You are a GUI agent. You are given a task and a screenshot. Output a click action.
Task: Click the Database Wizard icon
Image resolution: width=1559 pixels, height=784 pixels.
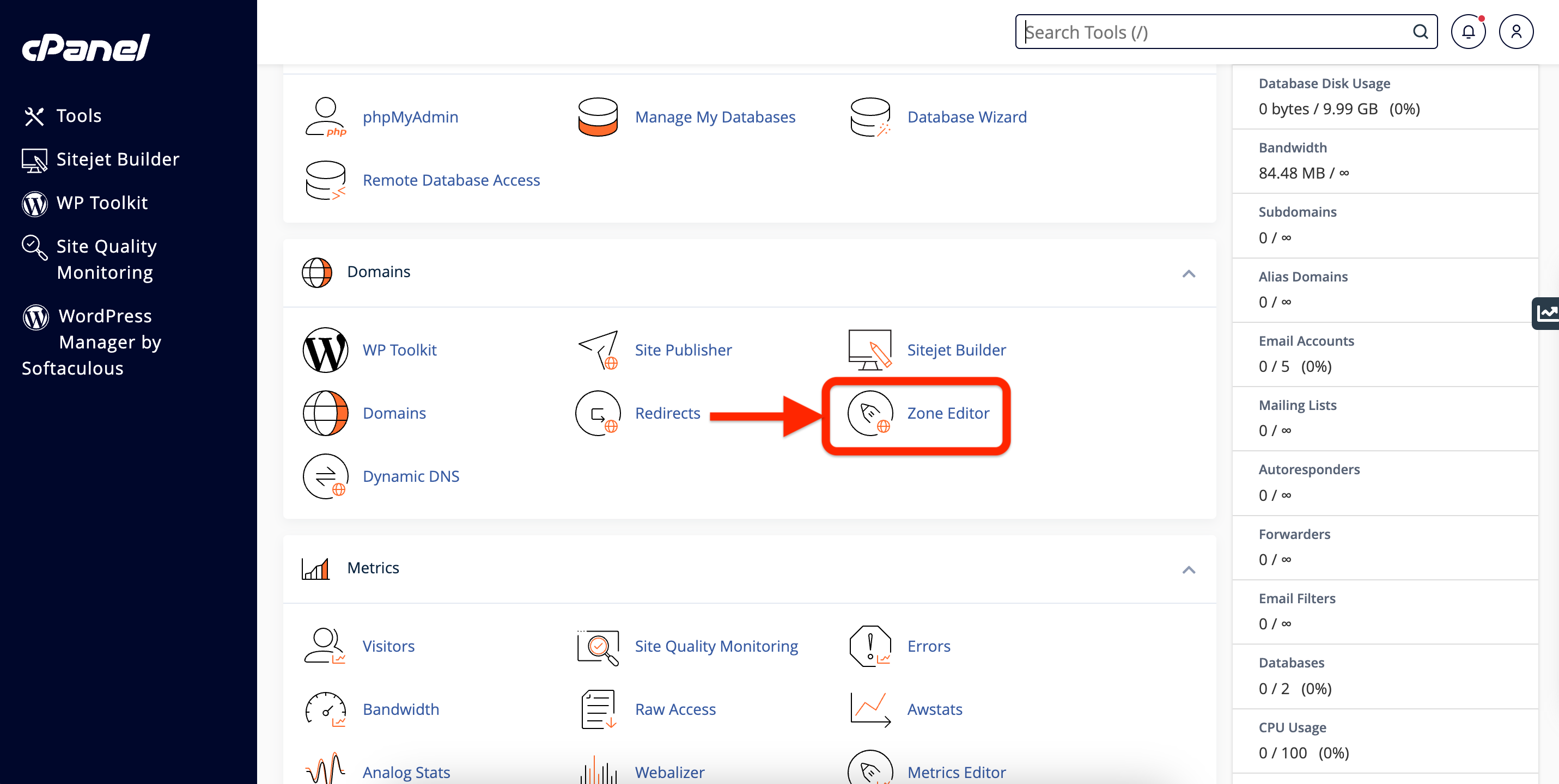point(870,117)
